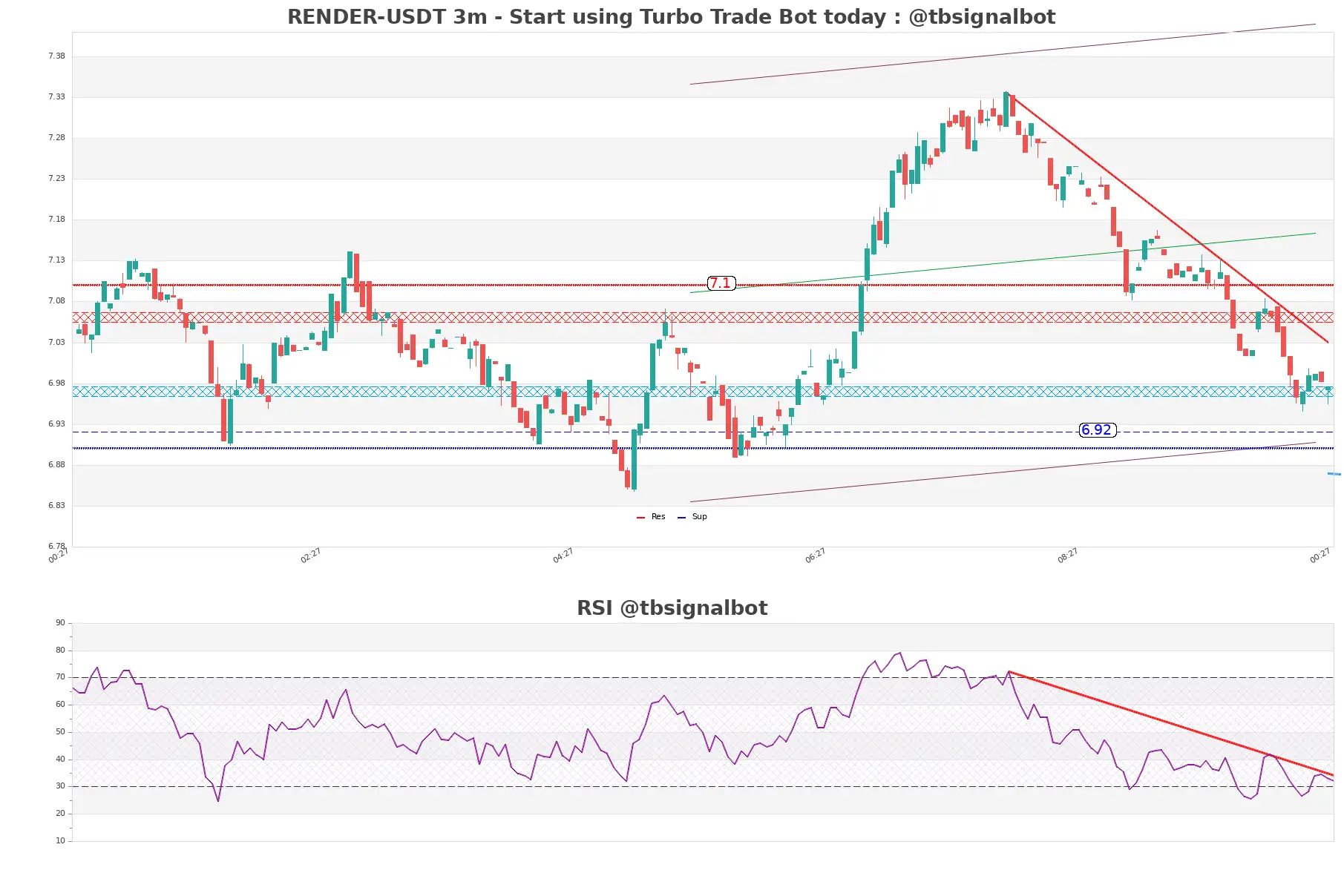The image size is (1344, 896).
Task: Click the 7.13 price axis label
Action: pos(56,260)
